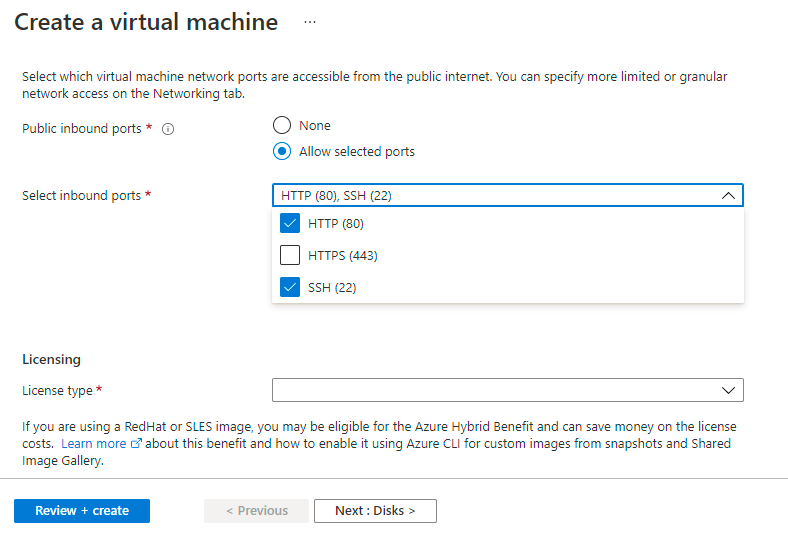
Task: Click the external link icon after Learn more
Action: pos(135,443)
